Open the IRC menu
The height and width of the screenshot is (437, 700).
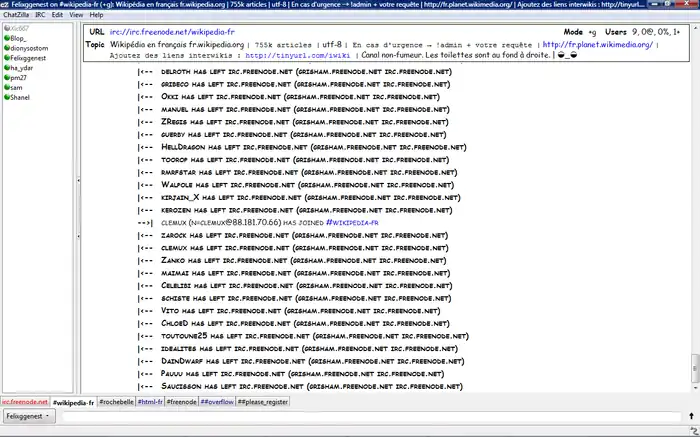39,16
